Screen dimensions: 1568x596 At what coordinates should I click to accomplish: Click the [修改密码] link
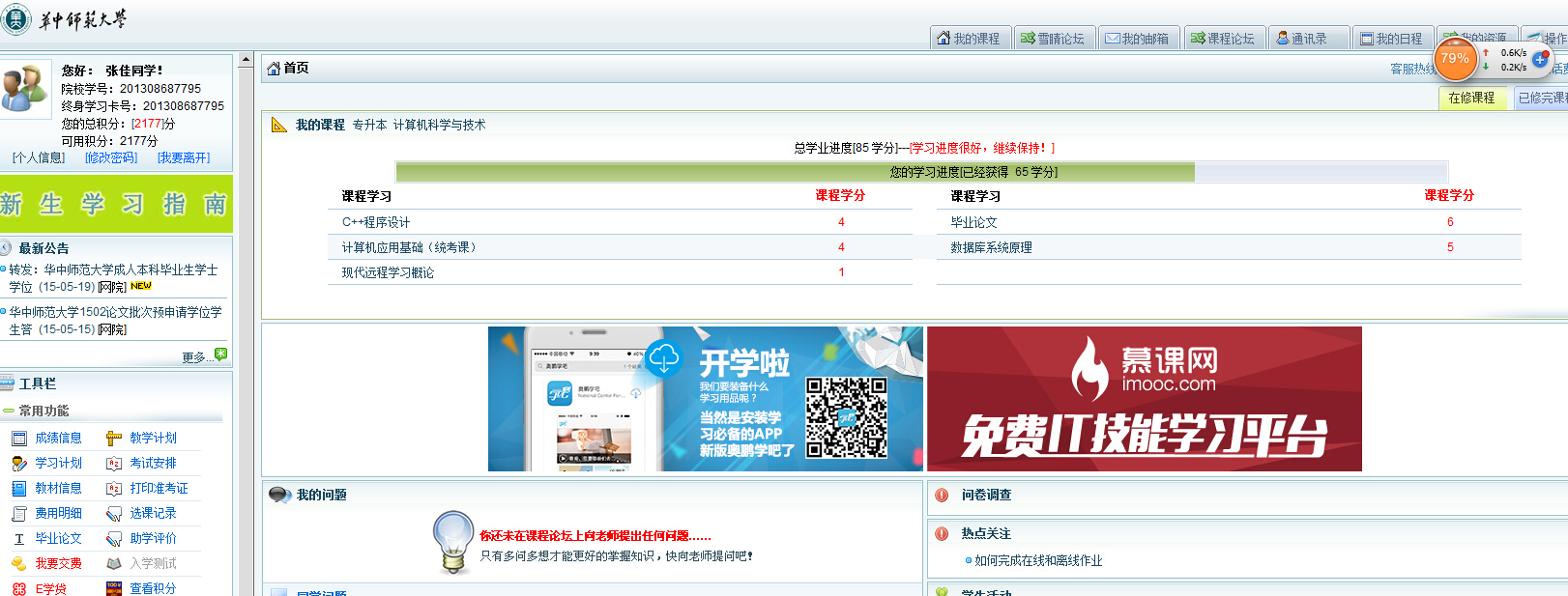tap(111, 158)
